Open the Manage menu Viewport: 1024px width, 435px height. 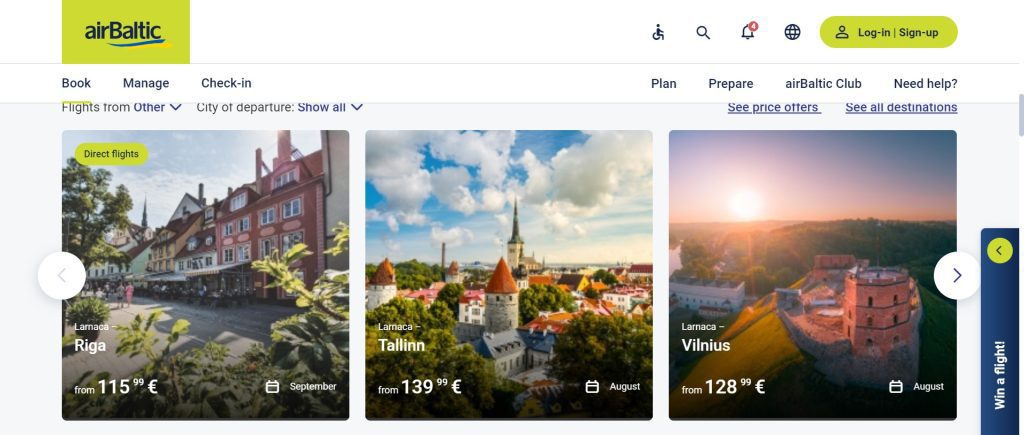tap(146, 84)
